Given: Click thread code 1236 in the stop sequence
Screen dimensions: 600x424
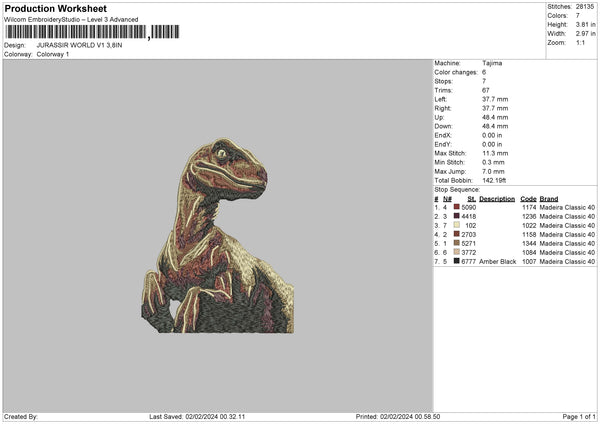Looking at the screenshot, I should pos(529,217).
